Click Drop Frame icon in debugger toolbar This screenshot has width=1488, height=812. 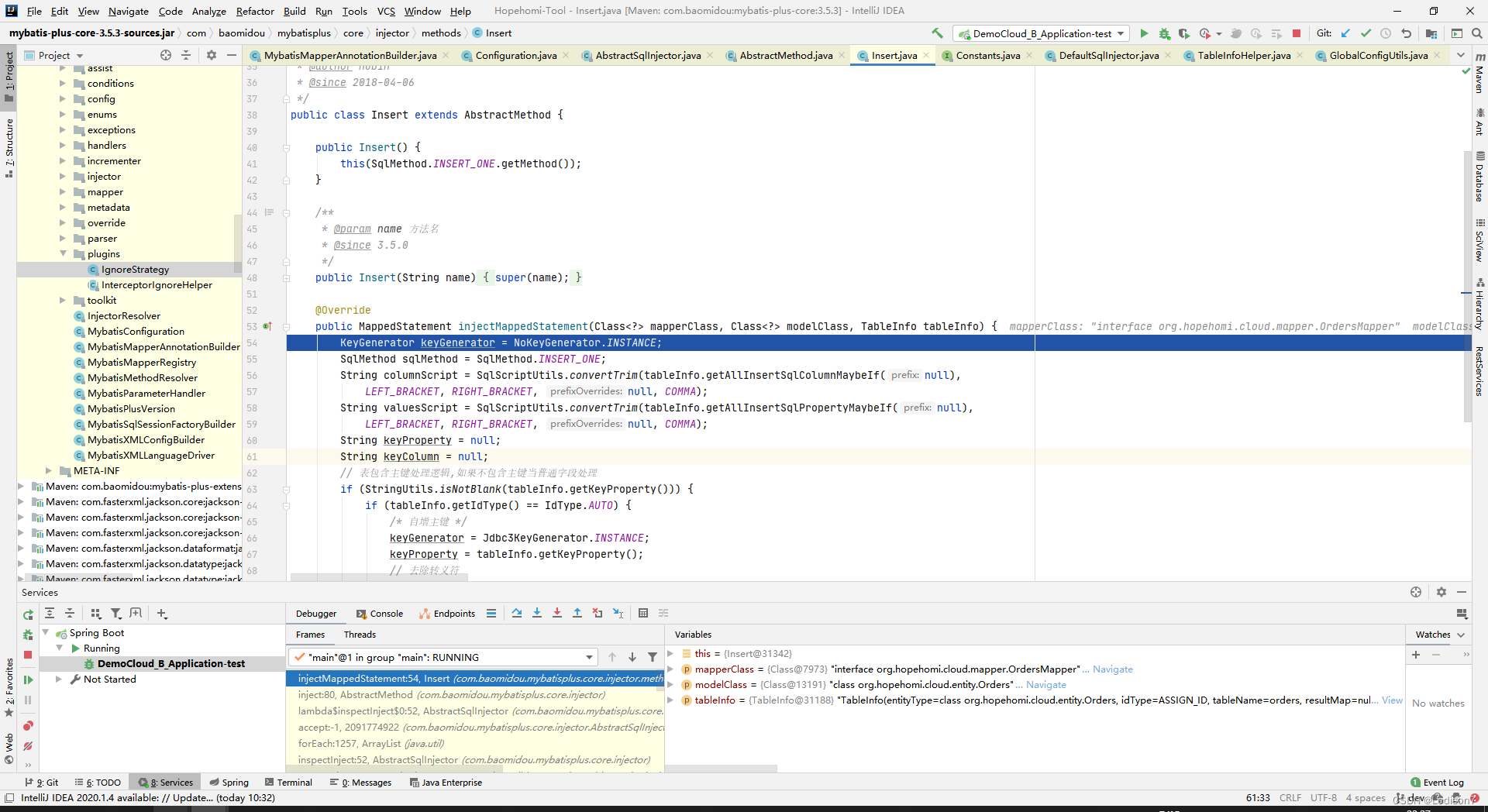(598, 613)
